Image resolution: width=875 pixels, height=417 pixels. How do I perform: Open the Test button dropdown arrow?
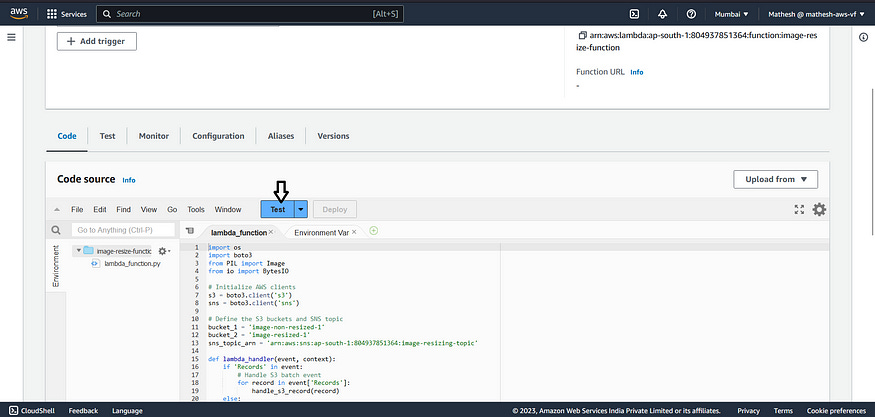click(301, 209)
